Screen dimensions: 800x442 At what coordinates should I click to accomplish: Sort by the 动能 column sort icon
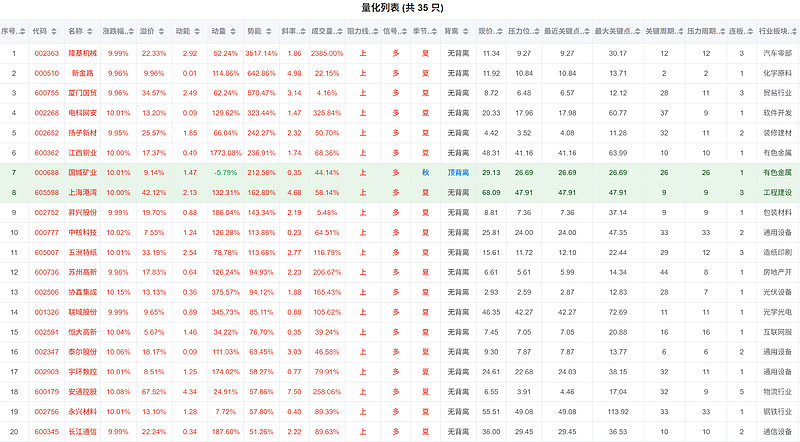click(196, 32)
